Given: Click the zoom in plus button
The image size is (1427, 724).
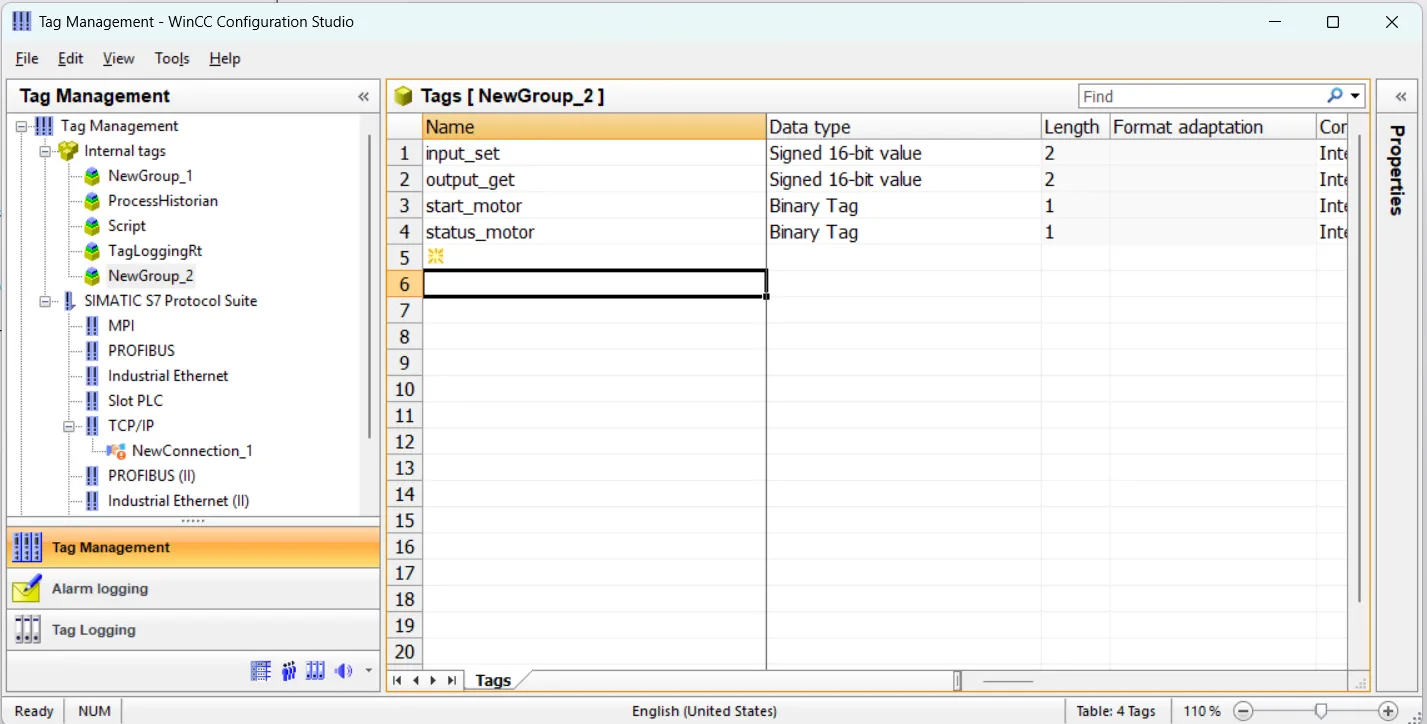Looking at the screenshot, I should click(x=1387, y=711).
